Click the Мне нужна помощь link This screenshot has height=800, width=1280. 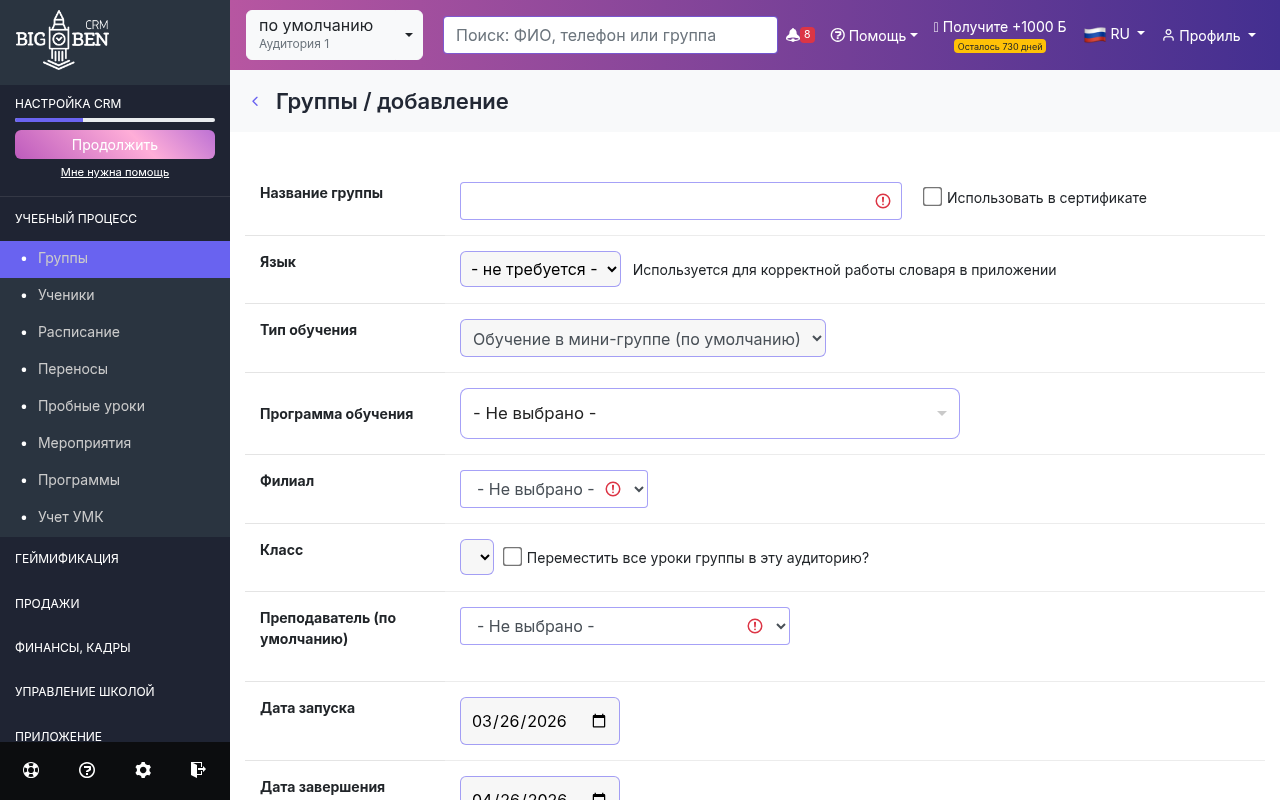pyautogui.click(x=114, y=171)
